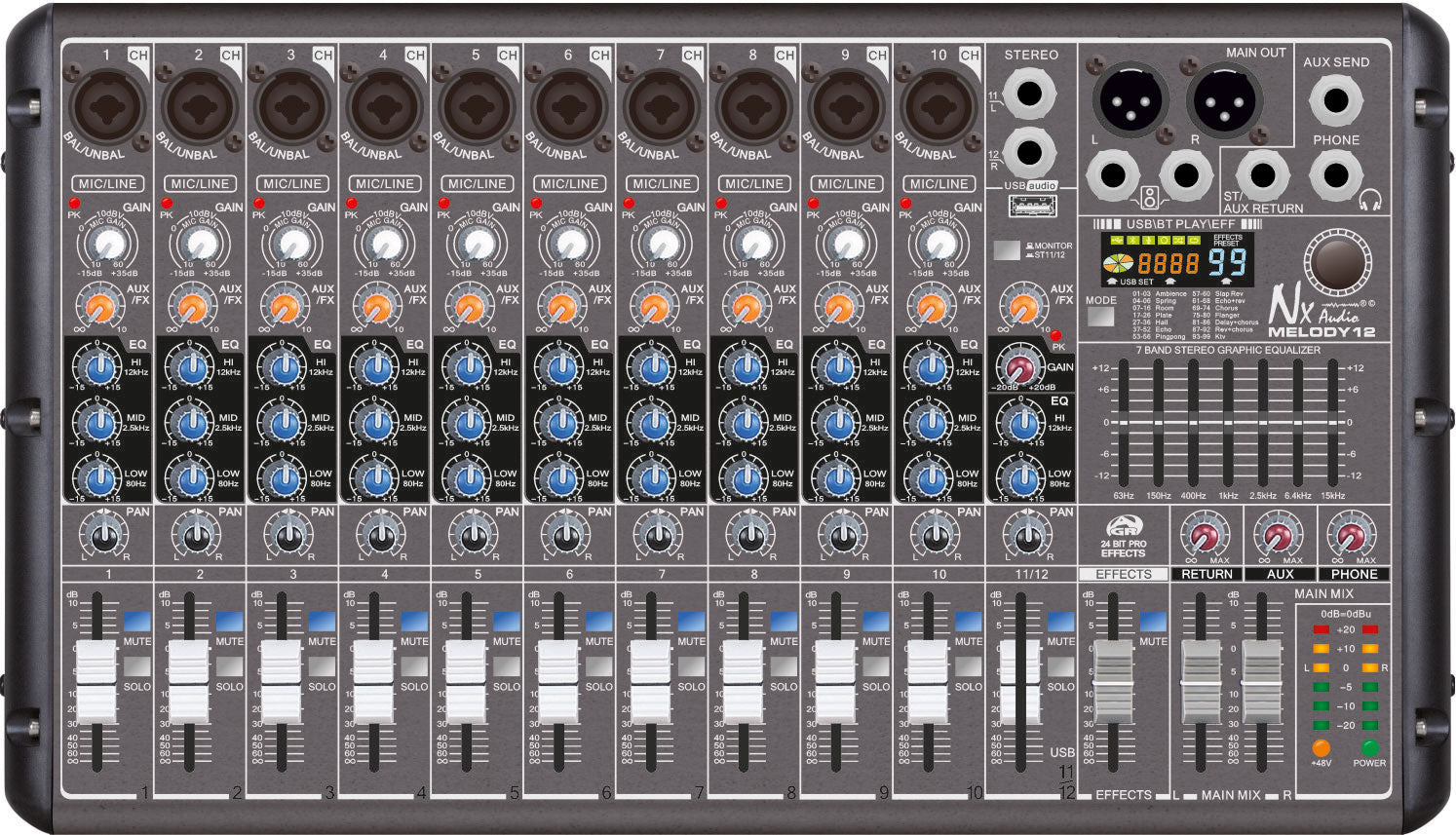1456x835 pixels.
Task: Click the channel 1 XLR combo input jack
Action: [x=106, y=108]
